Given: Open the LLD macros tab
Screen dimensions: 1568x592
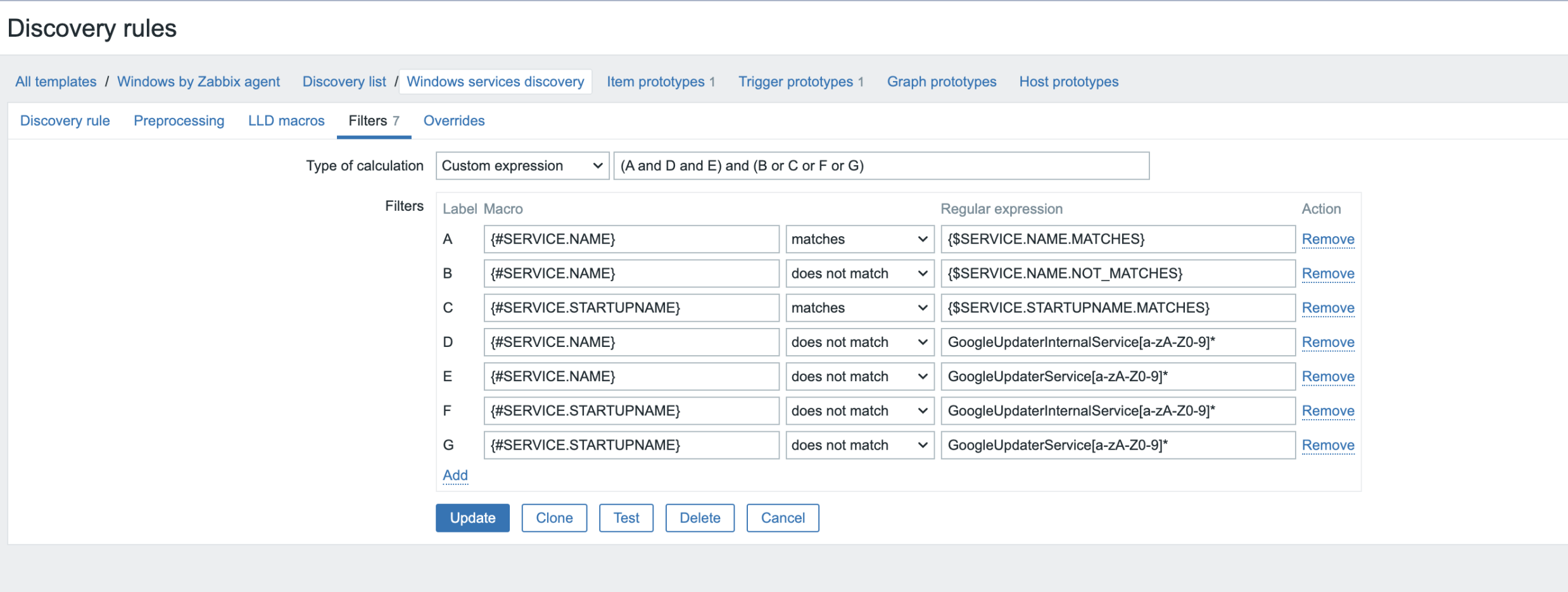Looking at the screenshot, I should coord(286,121).
